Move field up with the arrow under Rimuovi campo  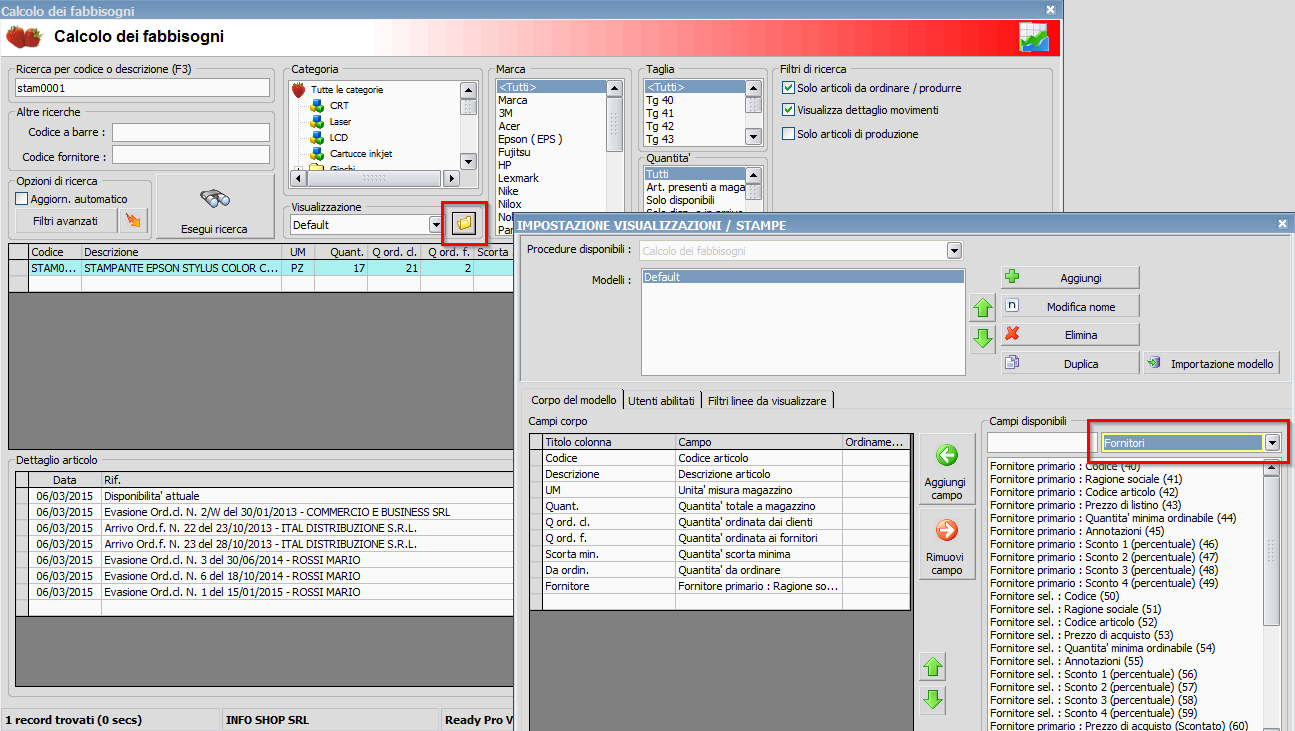932,667
